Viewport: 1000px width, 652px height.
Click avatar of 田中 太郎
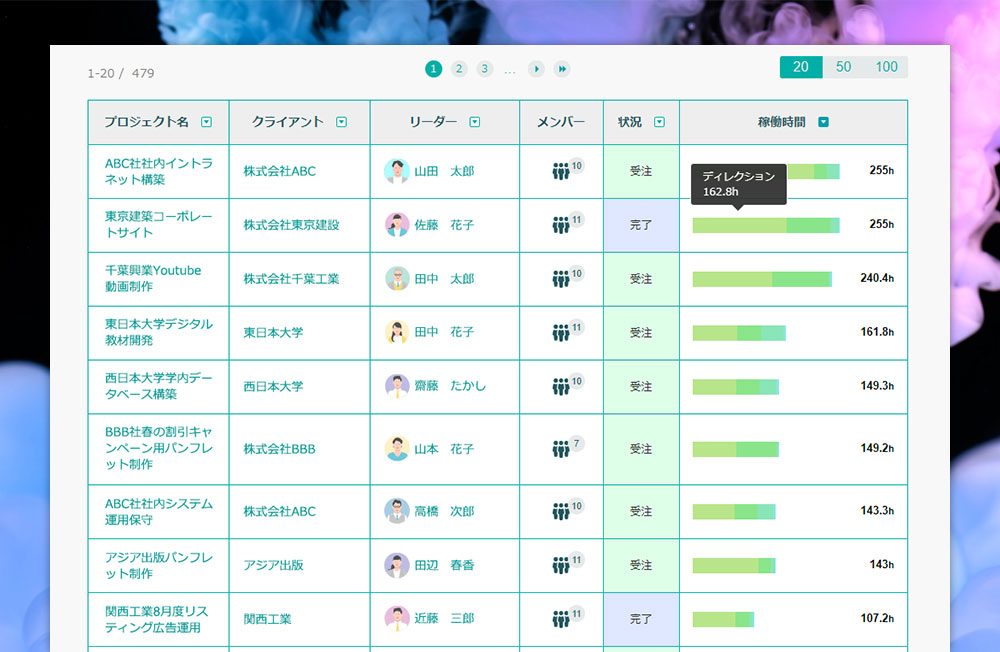pyautogui.click(x=397, y=279)
